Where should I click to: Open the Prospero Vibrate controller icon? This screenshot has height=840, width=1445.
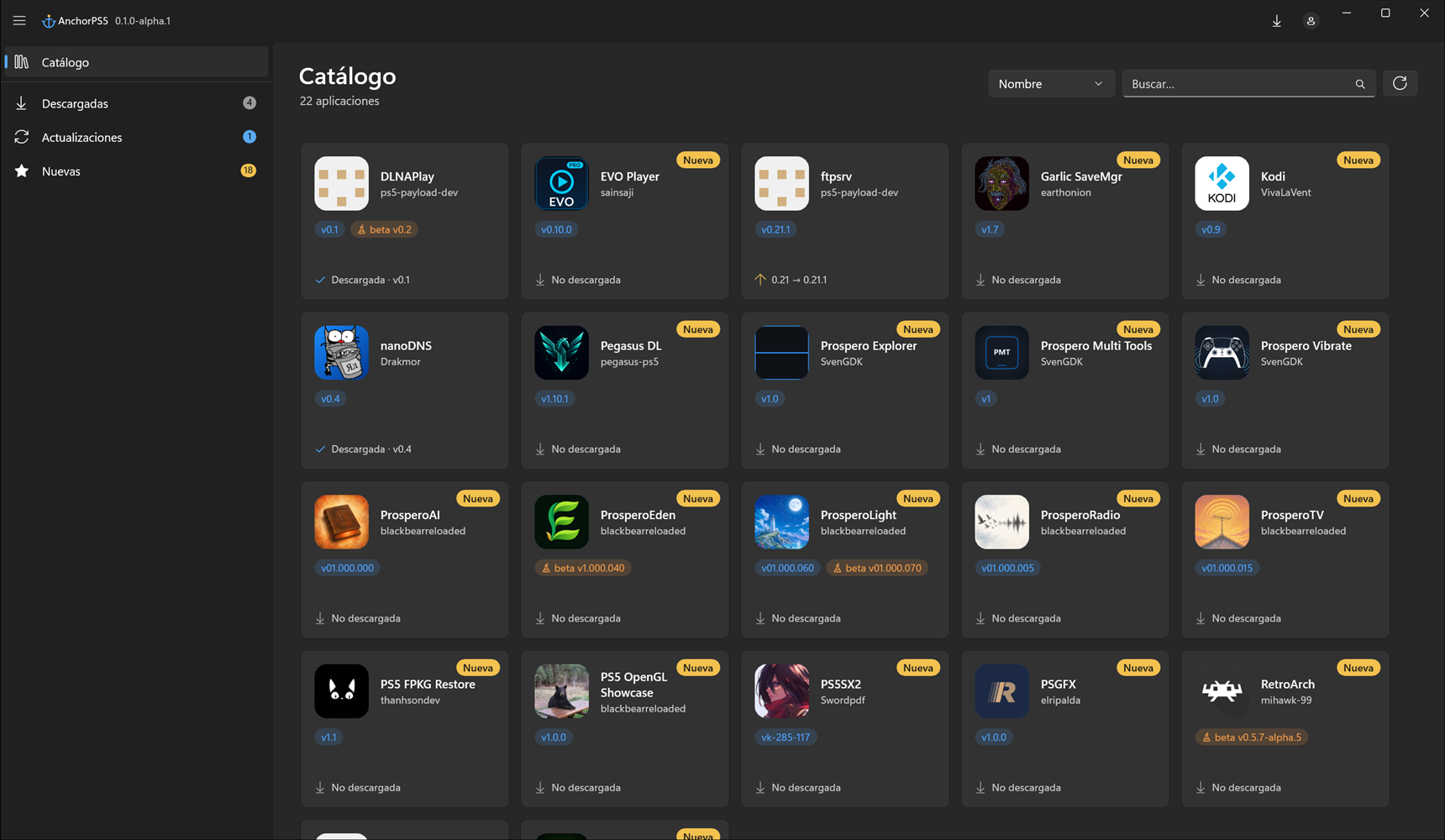click(x=1222, y=353)
